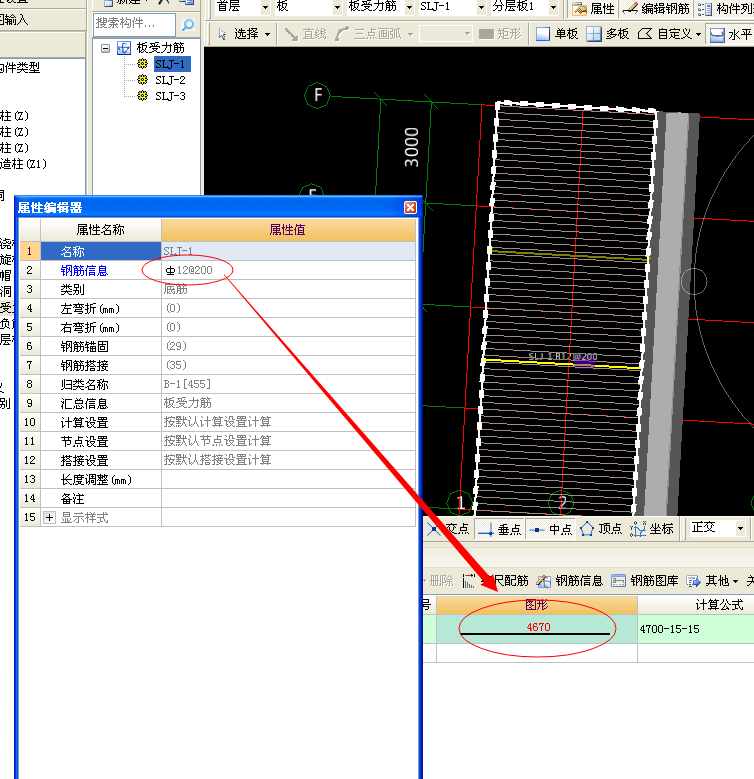The image size is (754, 779).
Task: Expand the 显示样式 property row
Action: 49,518
